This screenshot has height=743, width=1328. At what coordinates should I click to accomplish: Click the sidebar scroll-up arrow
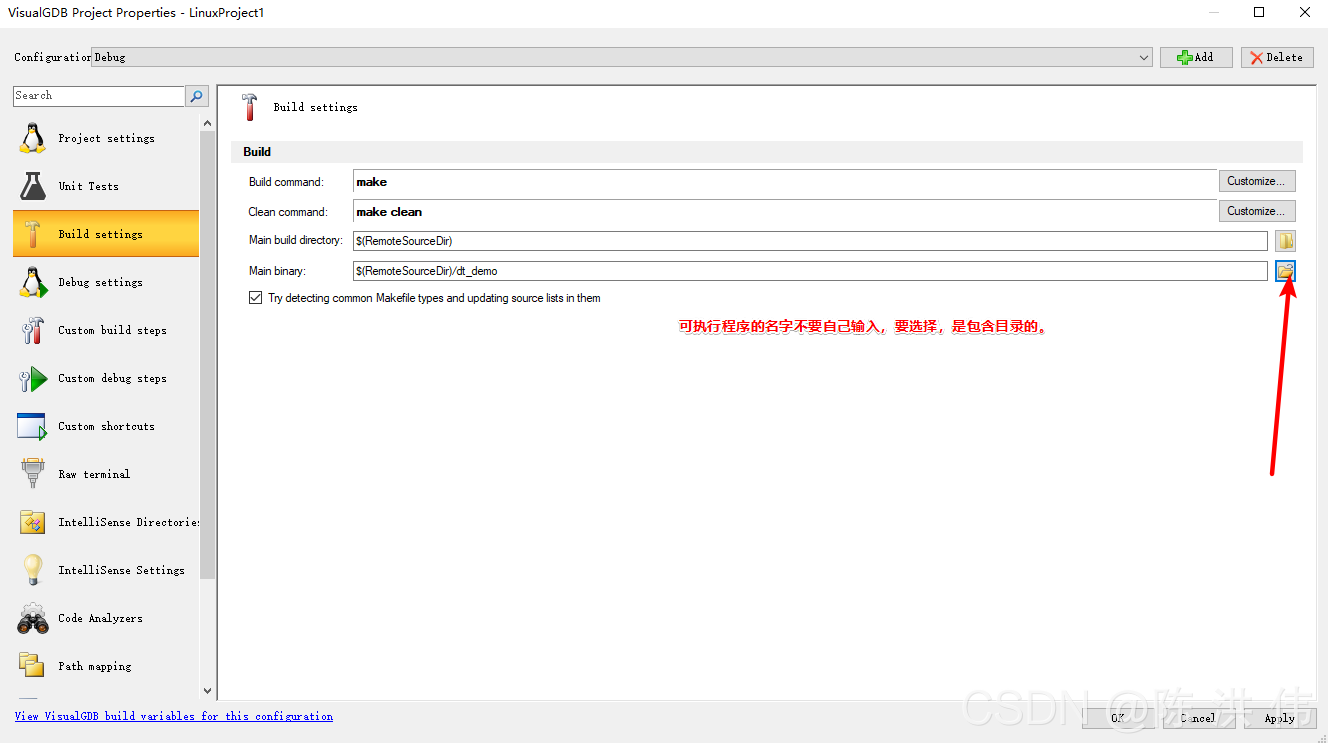click(x=208, y=123)
